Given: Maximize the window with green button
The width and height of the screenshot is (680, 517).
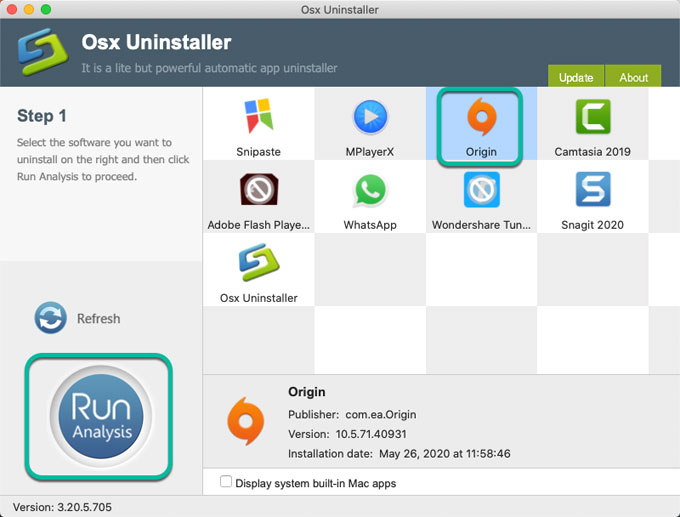Looking at the screenshot, I should coord(46,9).
